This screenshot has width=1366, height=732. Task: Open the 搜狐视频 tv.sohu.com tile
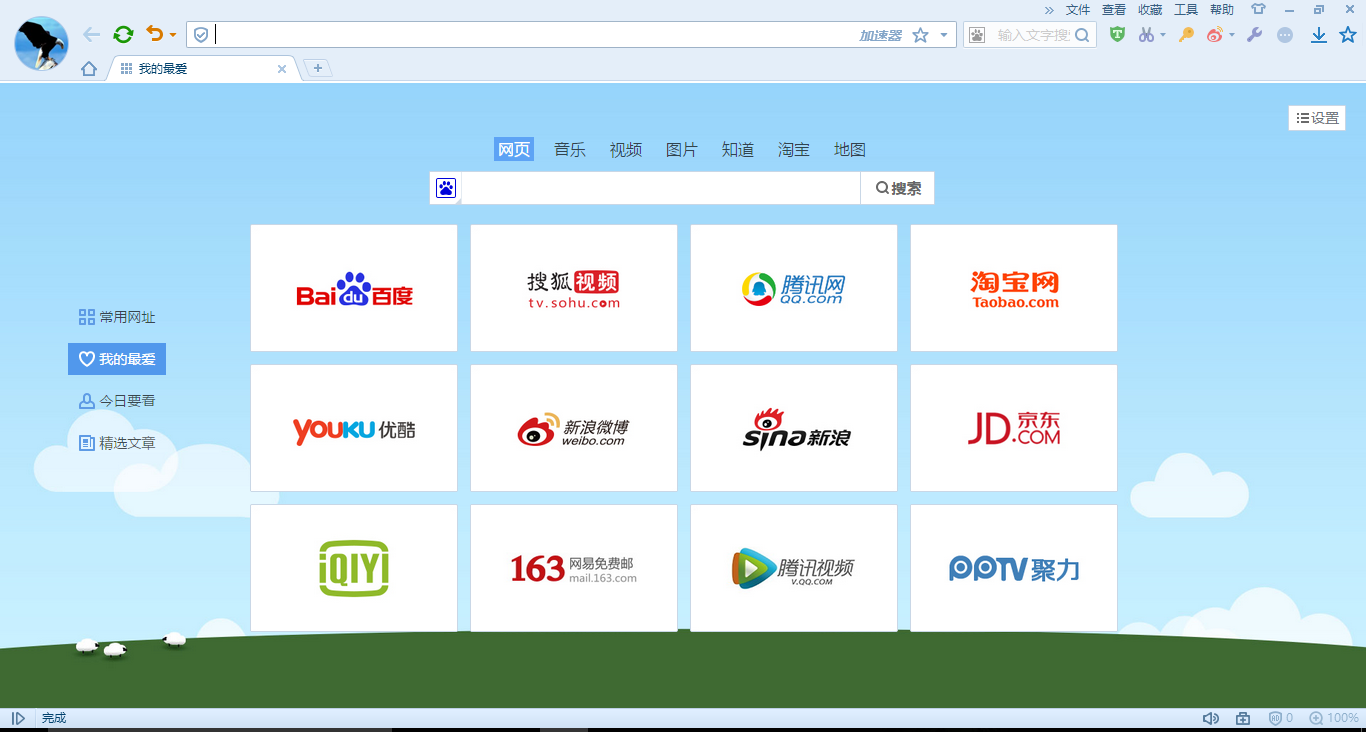(x=574, y=288)
